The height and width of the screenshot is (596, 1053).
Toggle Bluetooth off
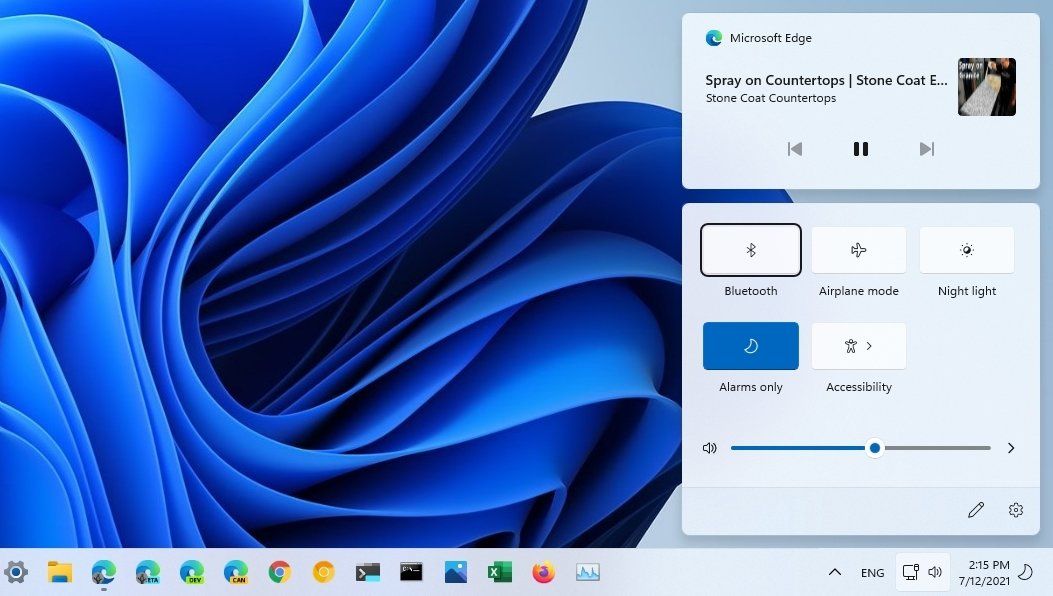coord(751,250)
